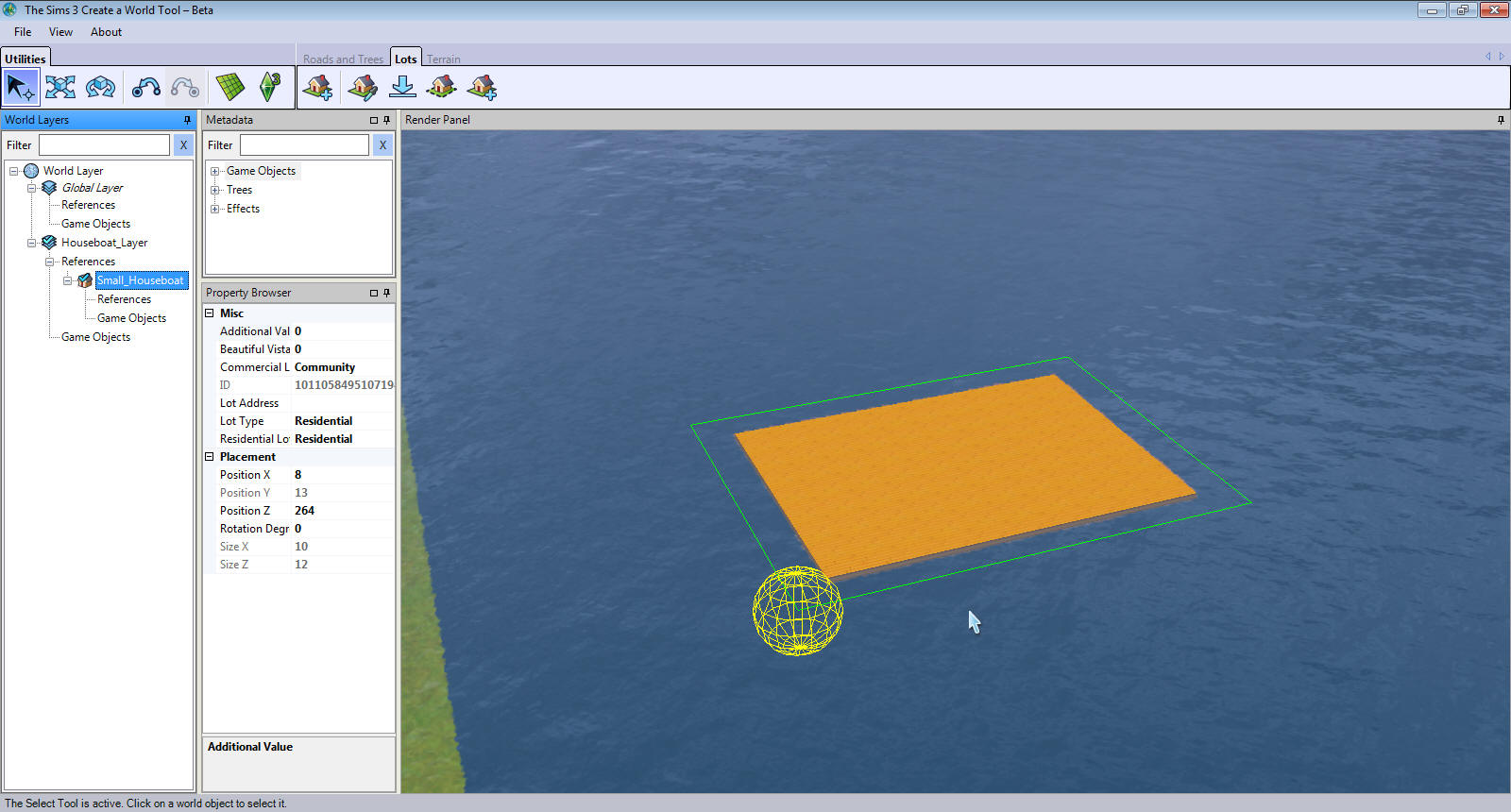Click the Add new lot icon
This screenshot has width=1511, height=812.
(x=317, y=88)
